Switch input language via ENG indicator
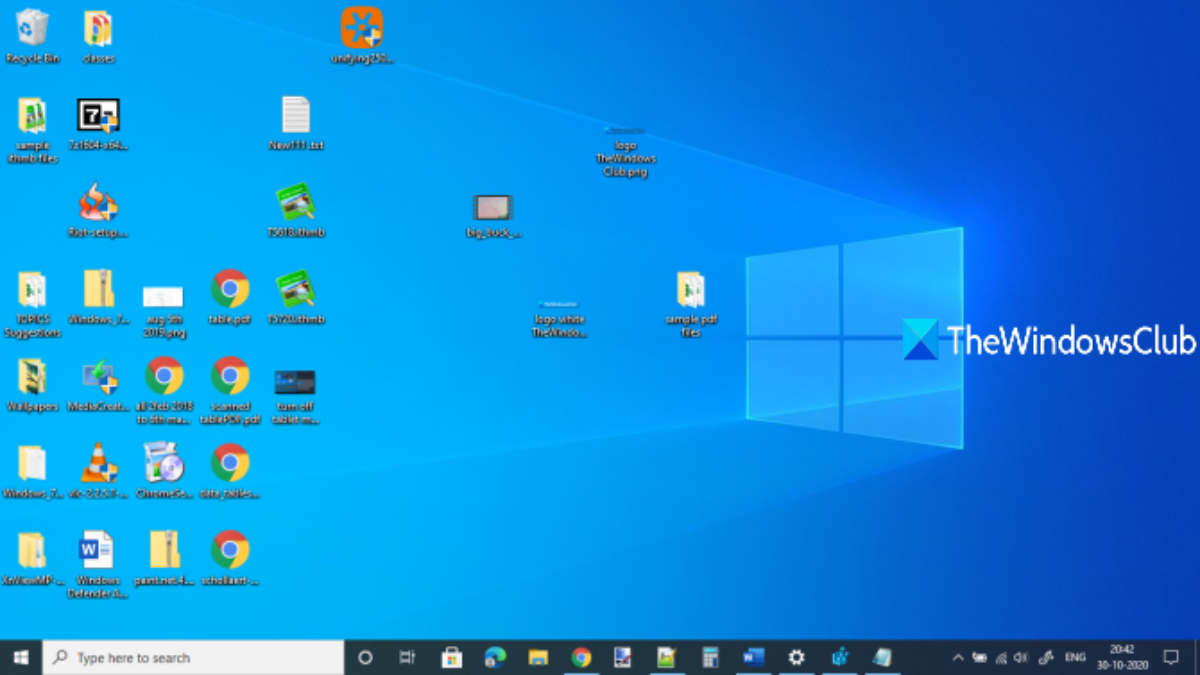The height and width of the screenshot is (675, 1200). tap(1075, 657)
